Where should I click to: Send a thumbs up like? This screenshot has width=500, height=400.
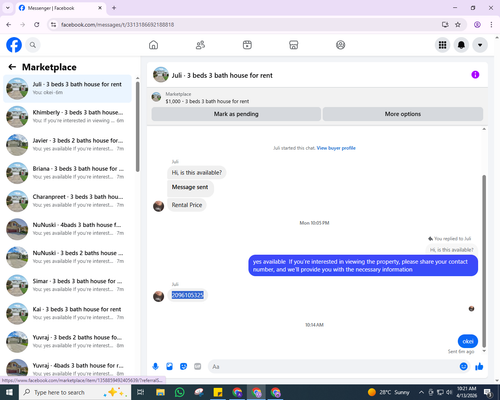point(479,367)
